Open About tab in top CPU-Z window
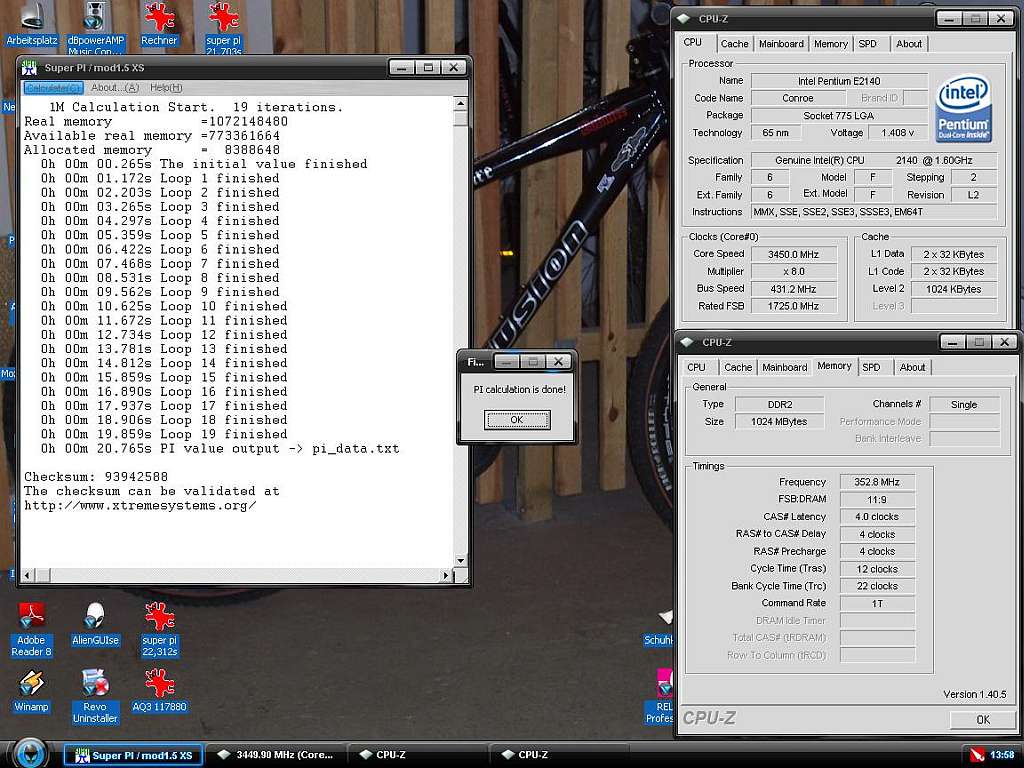This screenshot has width=1024, height=768. pyautogui.click(x=908, y=44)
